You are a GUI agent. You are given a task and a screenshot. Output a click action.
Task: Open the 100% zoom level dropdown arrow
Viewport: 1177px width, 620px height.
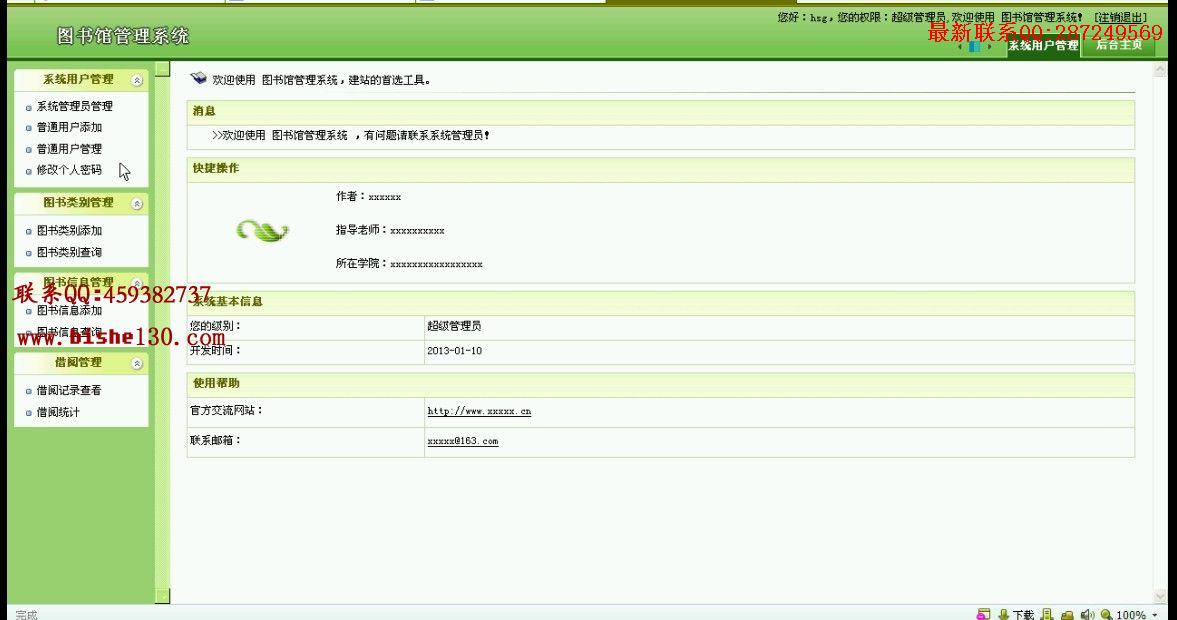click(x=1155, y=615)
